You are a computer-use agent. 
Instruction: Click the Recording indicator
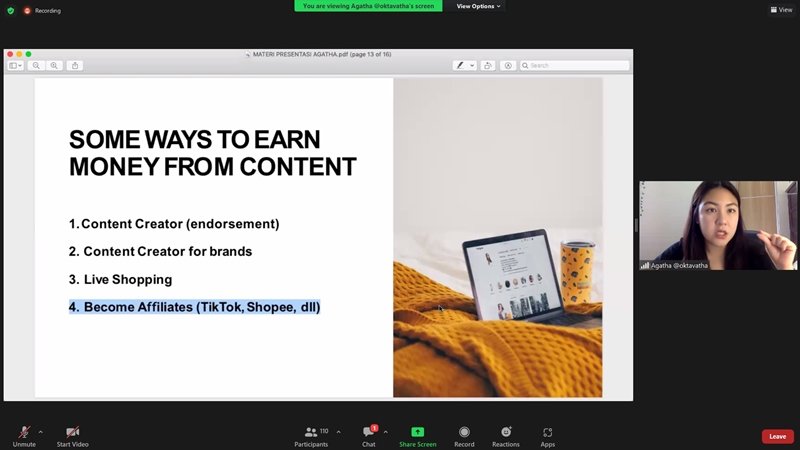coord(42,10)
